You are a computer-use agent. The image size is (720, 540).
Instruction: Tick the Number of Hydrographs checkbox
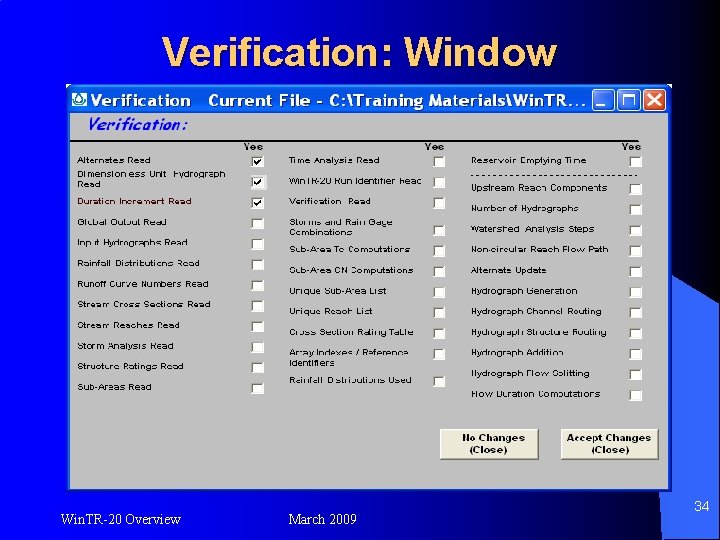[636, 209]
